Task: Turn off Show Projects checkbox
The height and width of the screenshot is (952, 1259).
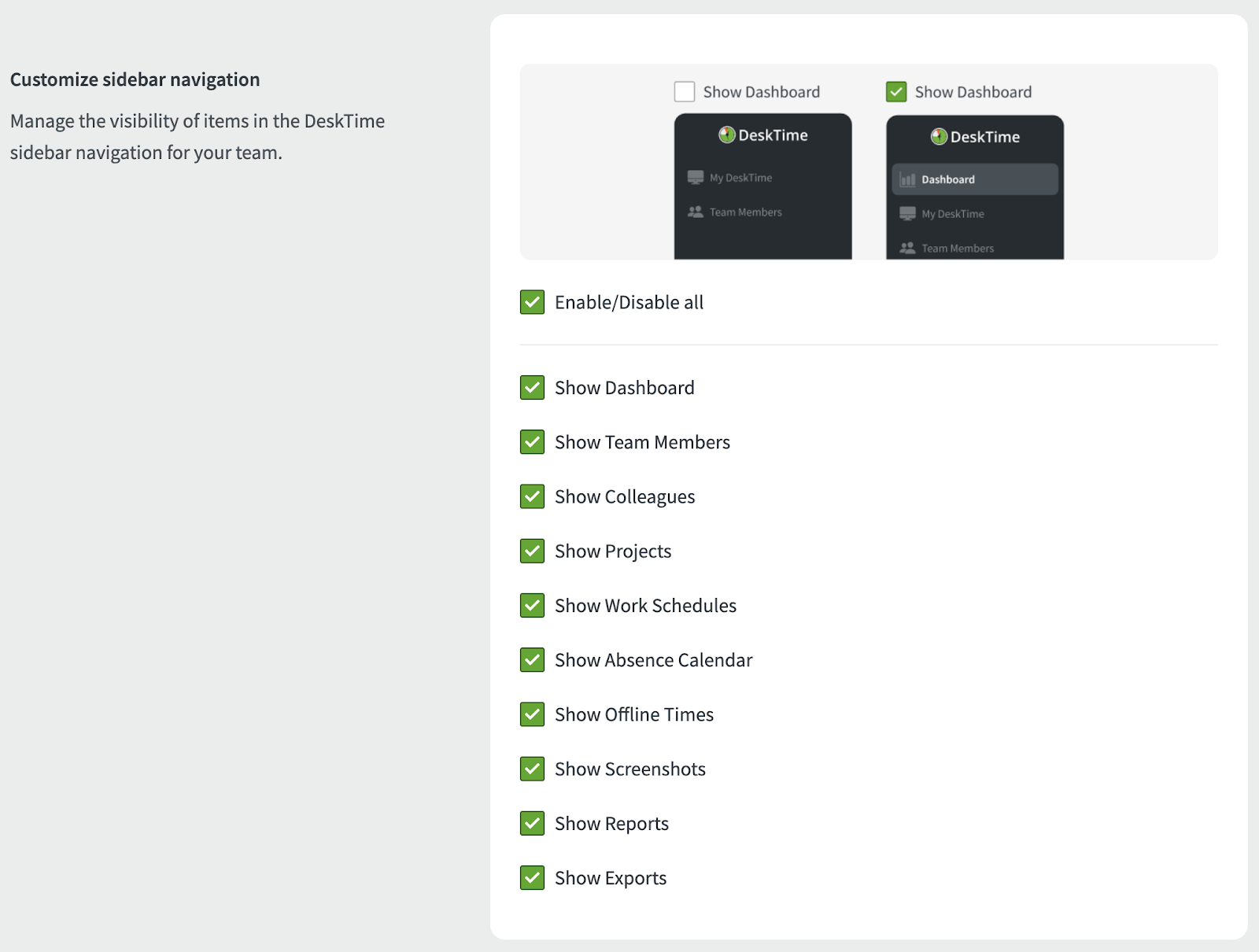Action: (532, 551)
